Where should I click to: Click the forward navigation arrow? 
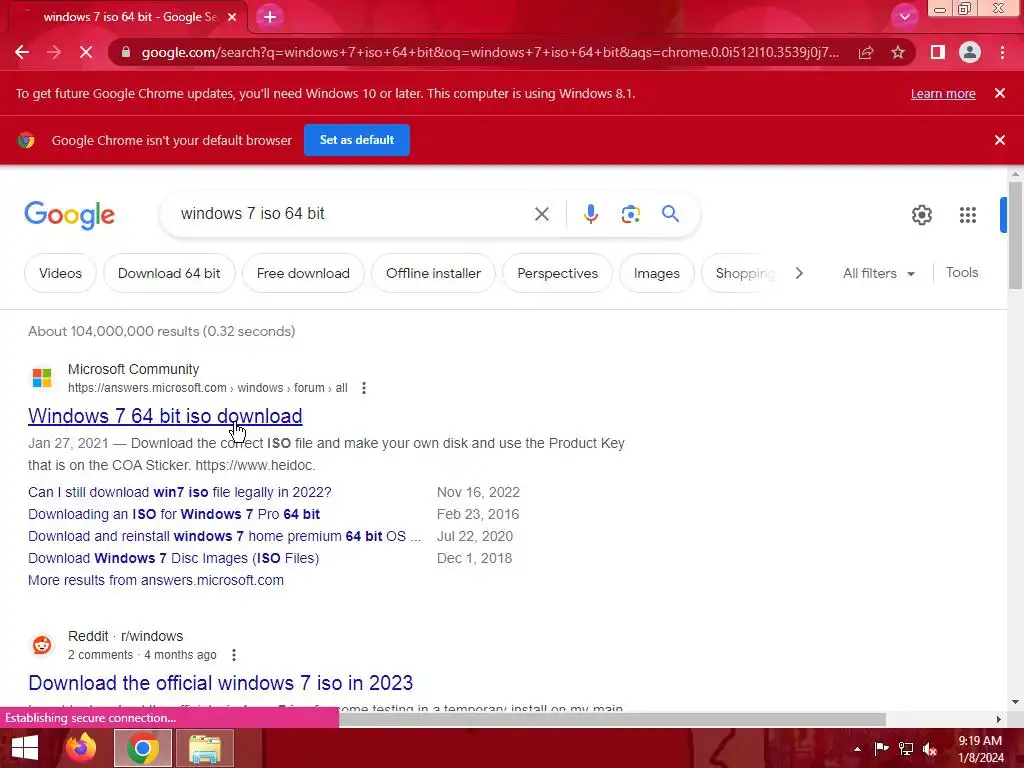click(x=54, y=52)
